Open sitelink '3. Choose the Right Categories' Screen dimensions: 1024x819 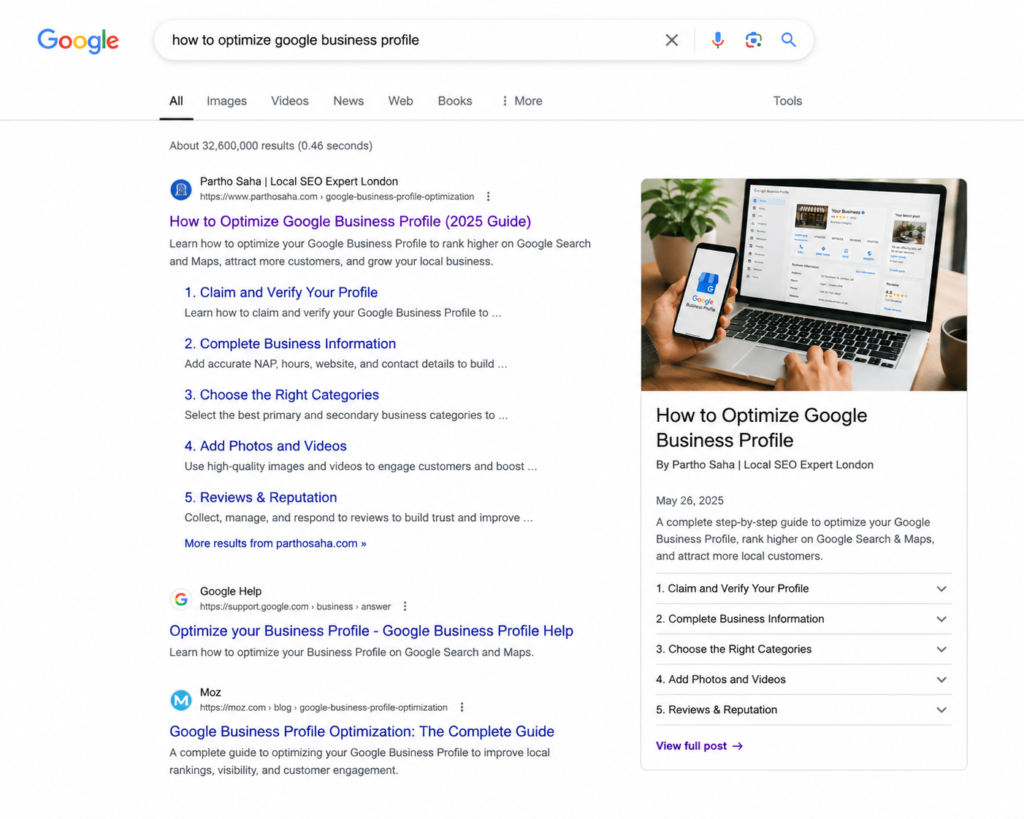(x=281, y=394)
